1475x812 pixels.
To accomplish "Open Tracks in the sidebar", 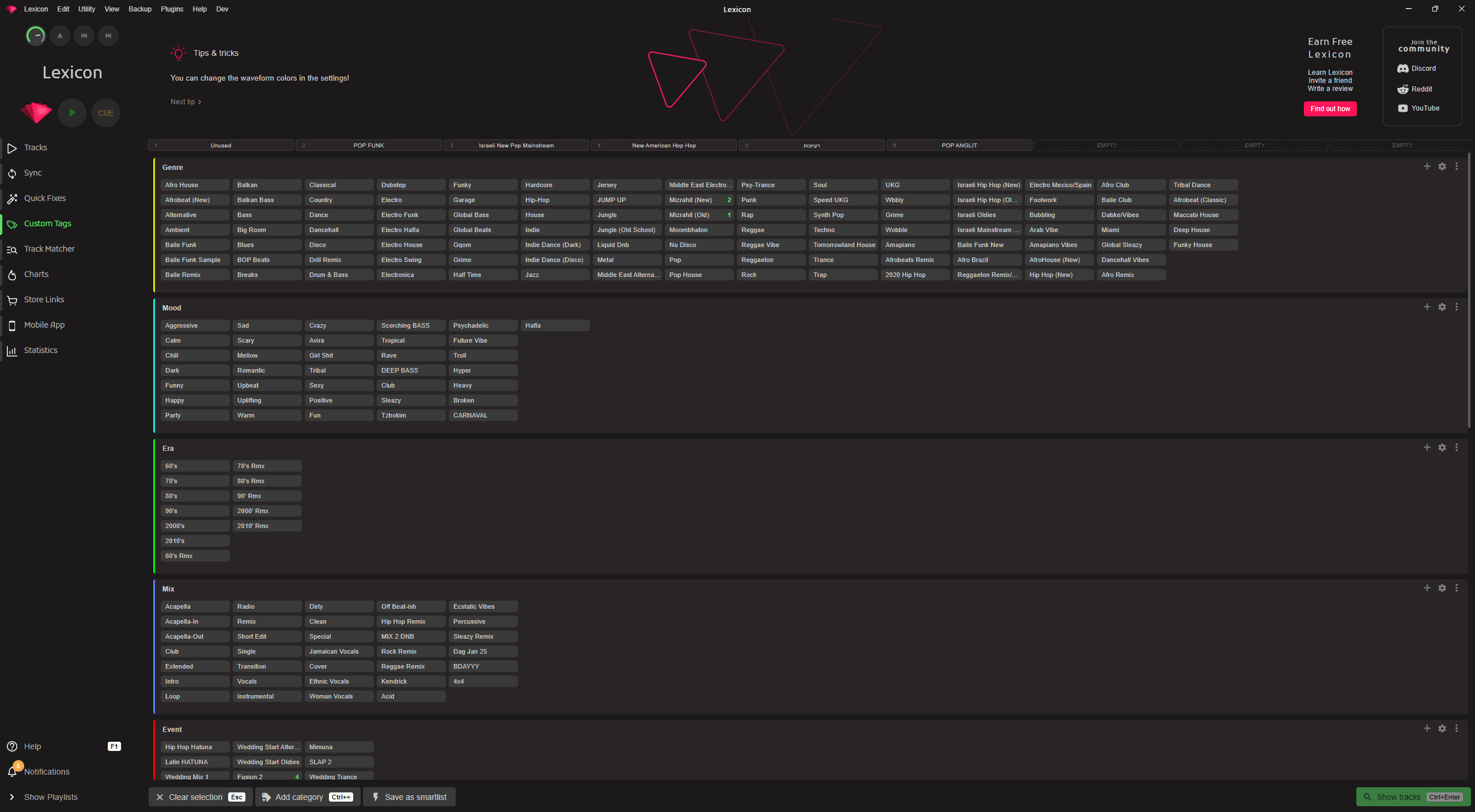I will (36, 147).
